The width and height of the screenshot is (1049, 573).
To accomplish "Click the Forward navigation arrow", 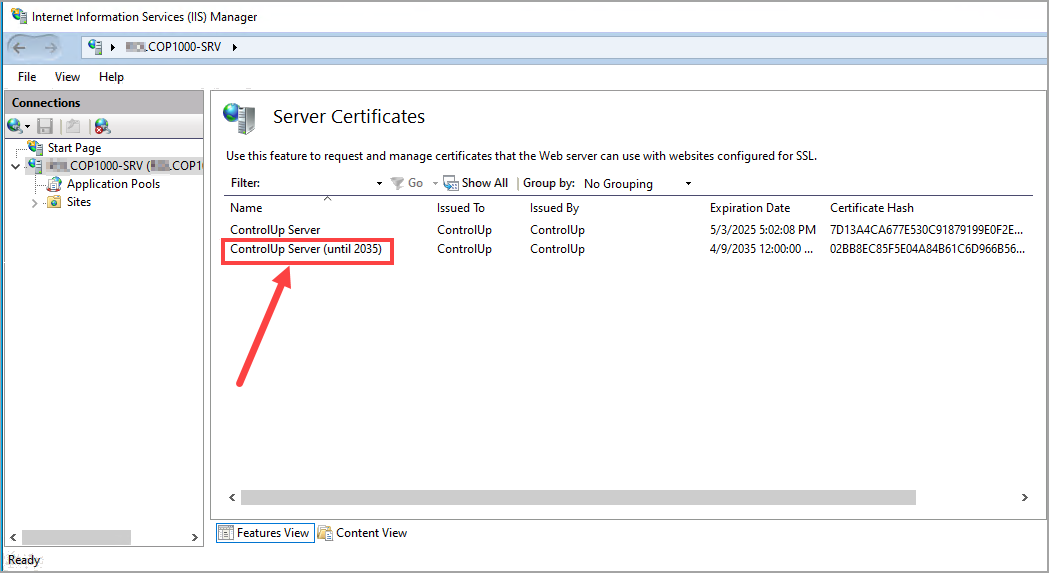I will 50,47.
